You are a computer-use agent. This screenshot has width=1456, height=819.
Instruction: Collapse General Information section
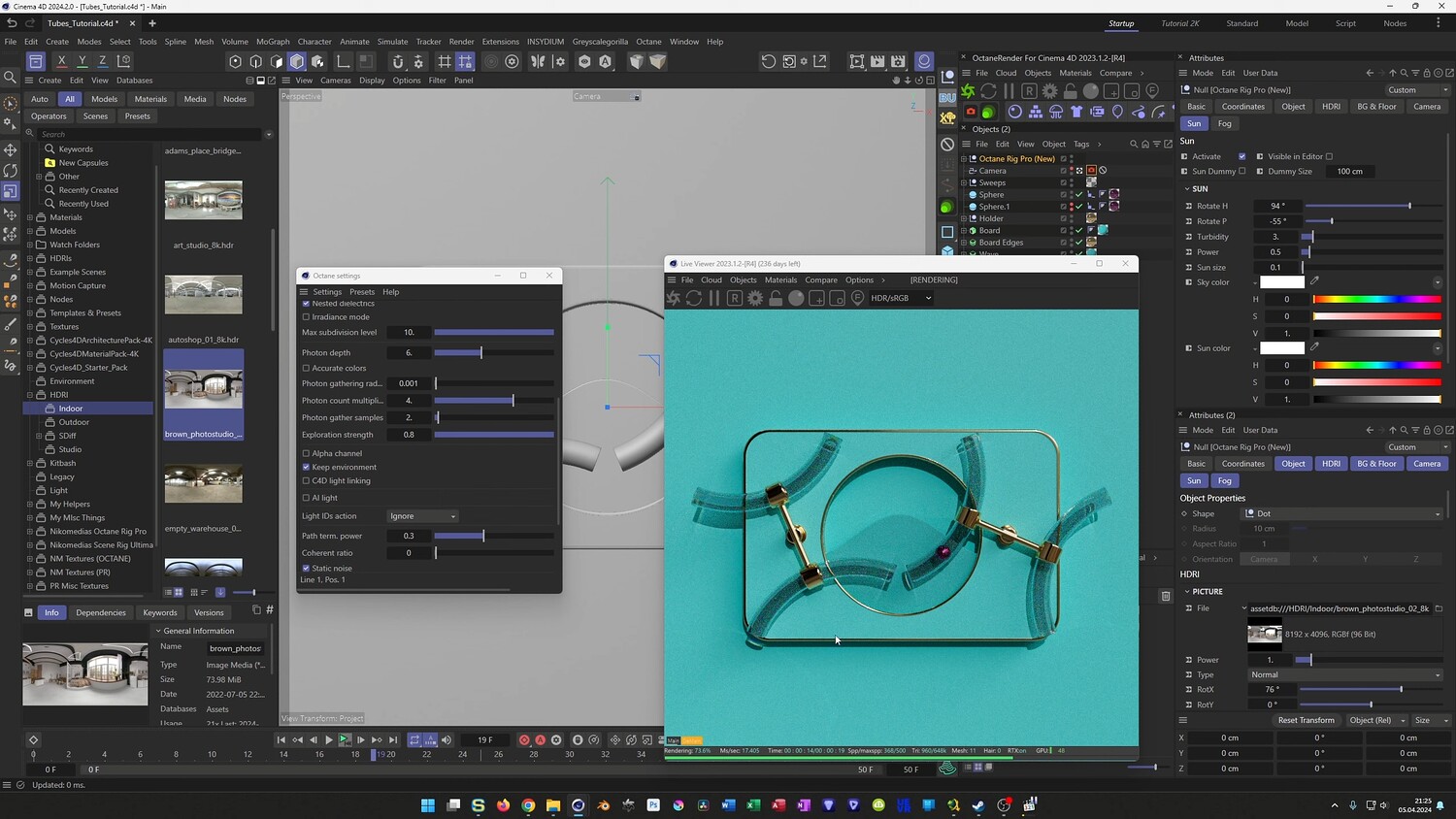click(158, 631)
